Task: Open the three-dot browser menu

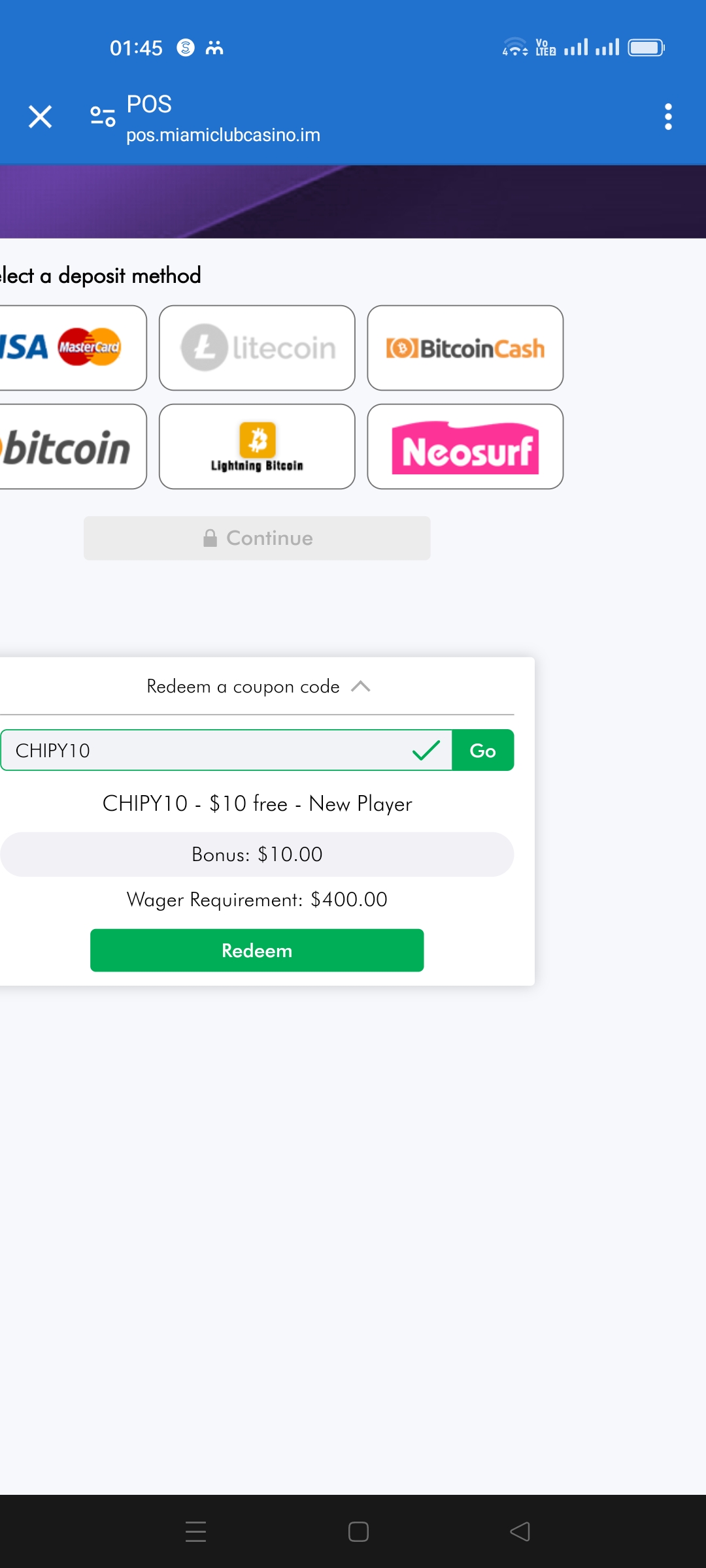Action: click(667, 118)
